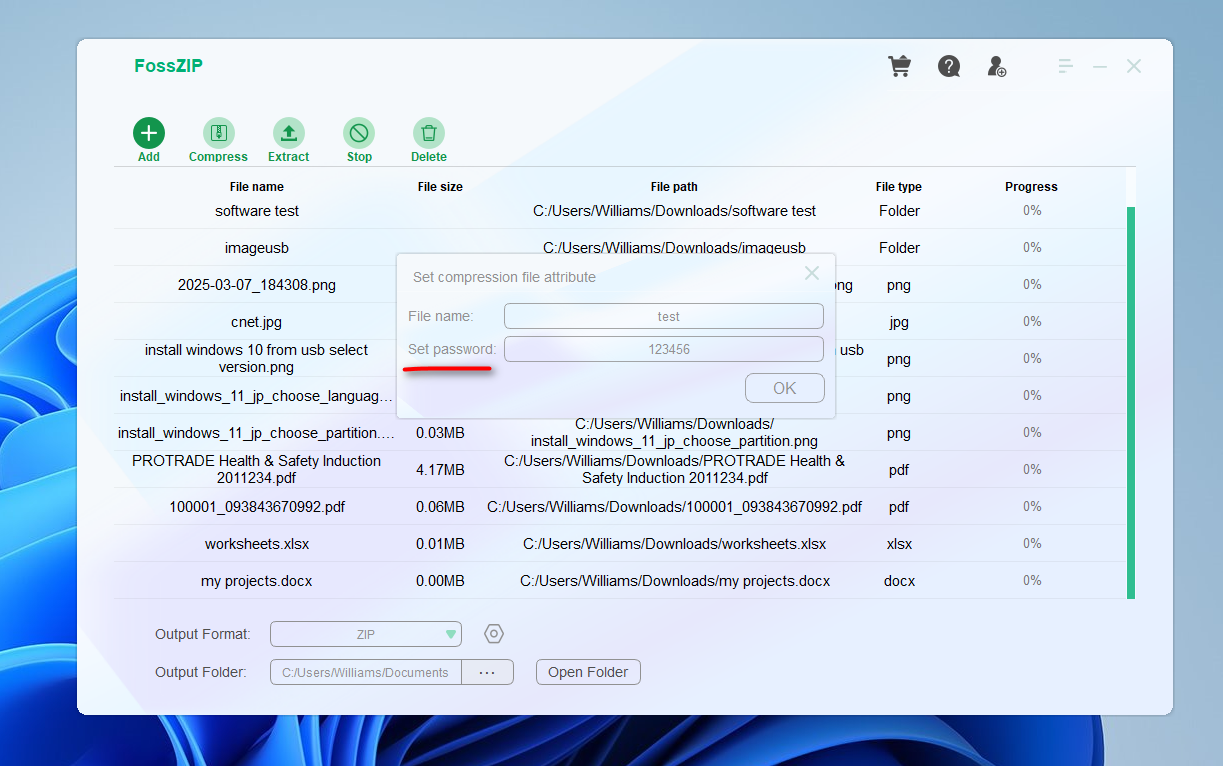Click the green Add files icon
The image size is (1223, 766).
(x=149, y=133)
